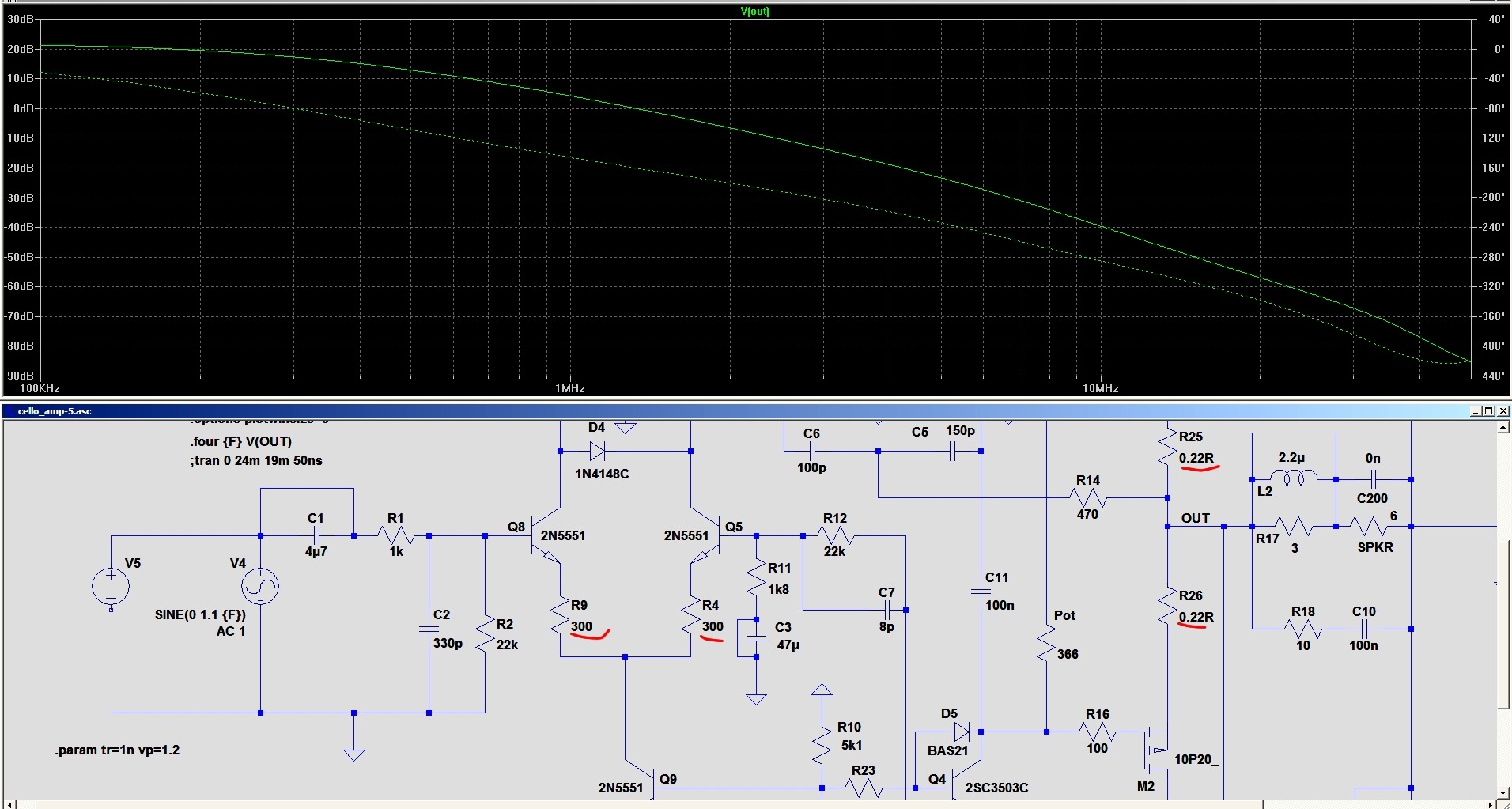
Task: Select the R1 resistor symbol
Action: coord(395,535)
